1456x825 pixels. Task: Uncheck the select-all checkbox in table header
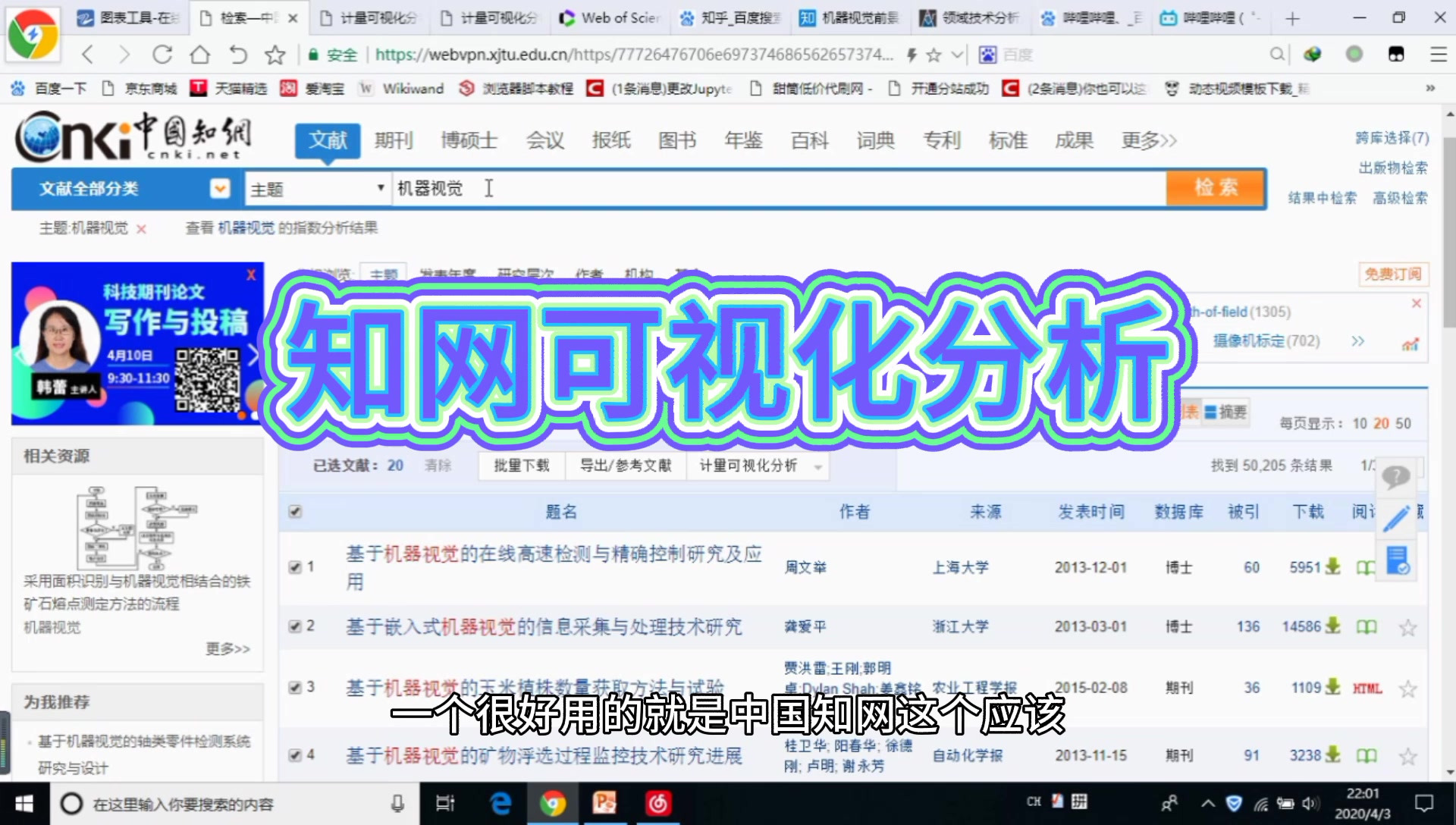click(x=294, y=511)
